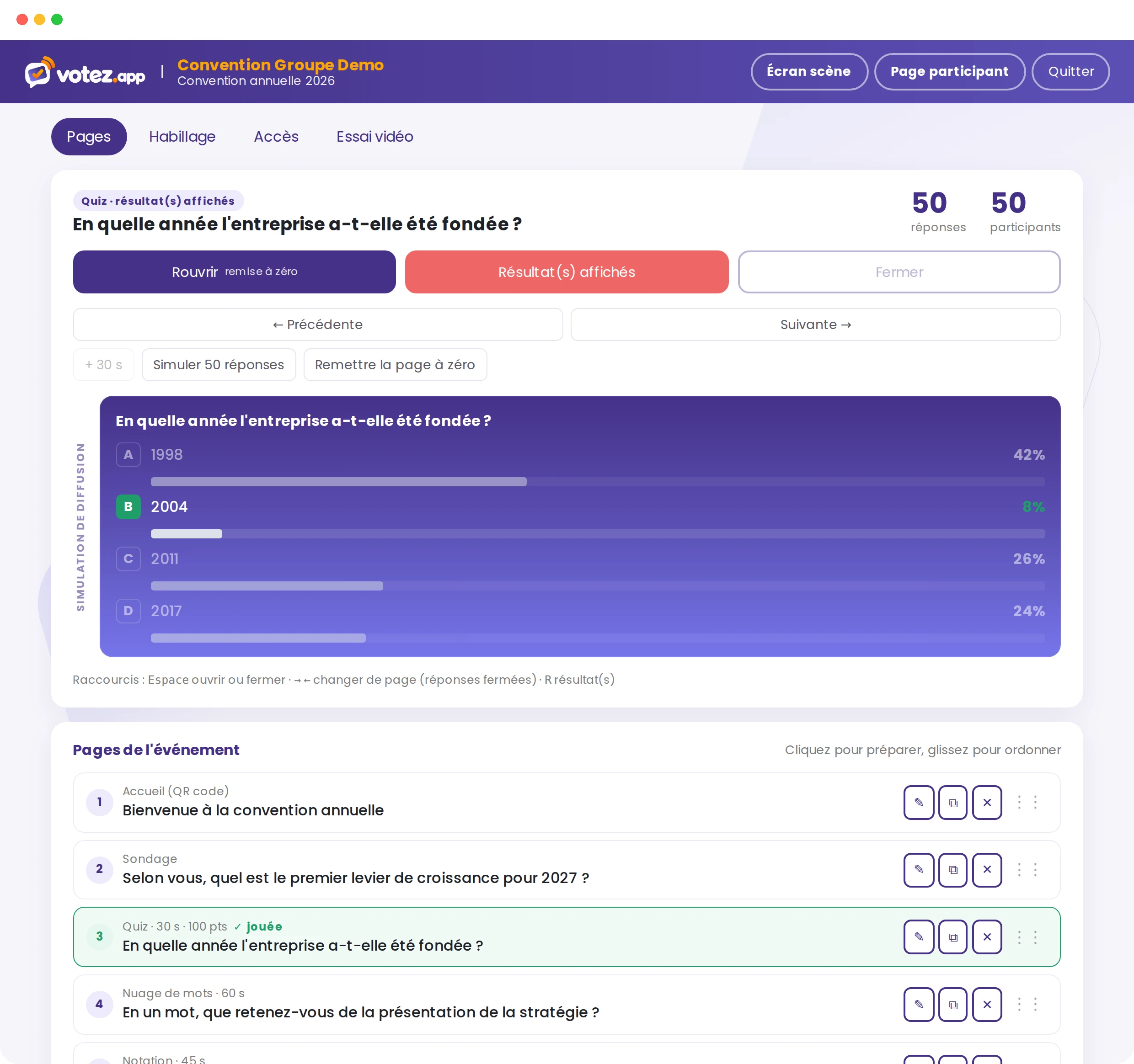The width and height of the screenshot is (1134, 1064).
Task: Toggle the Résultat(s) affichés button
Action: tap(567, 272)
